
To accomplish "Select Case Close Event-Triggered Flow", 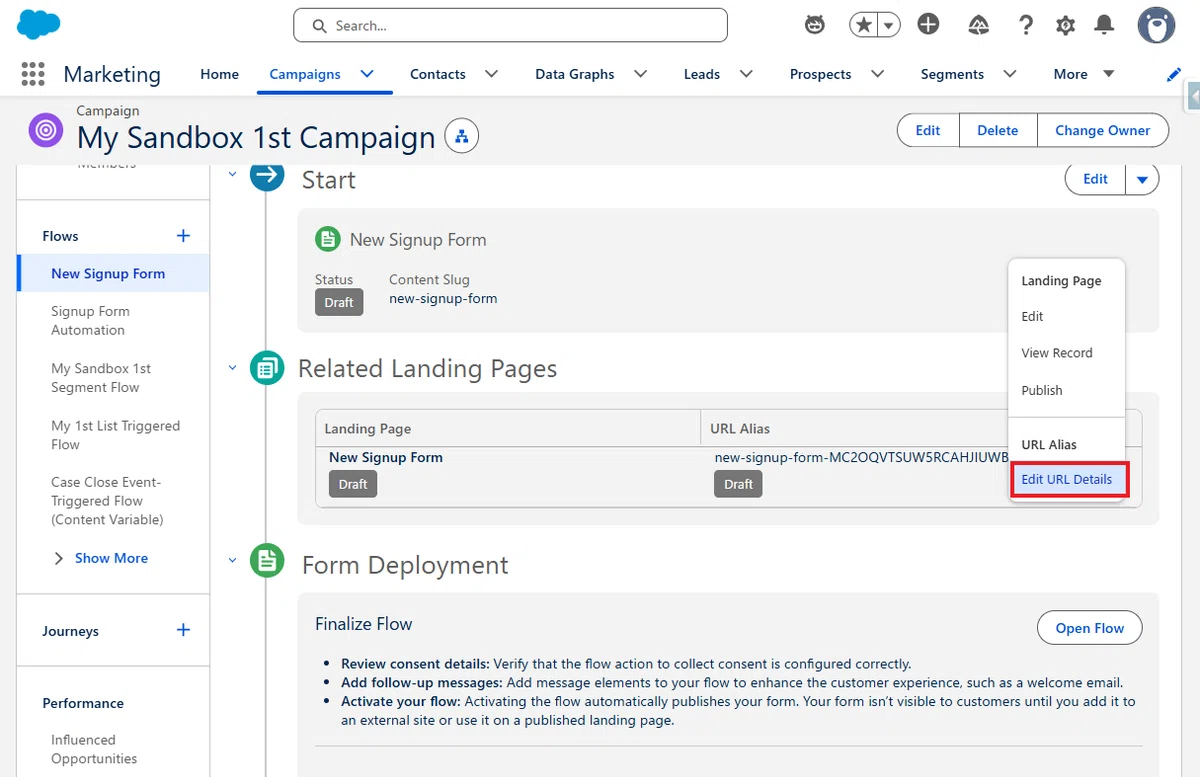I will click(x=107, y=501).
